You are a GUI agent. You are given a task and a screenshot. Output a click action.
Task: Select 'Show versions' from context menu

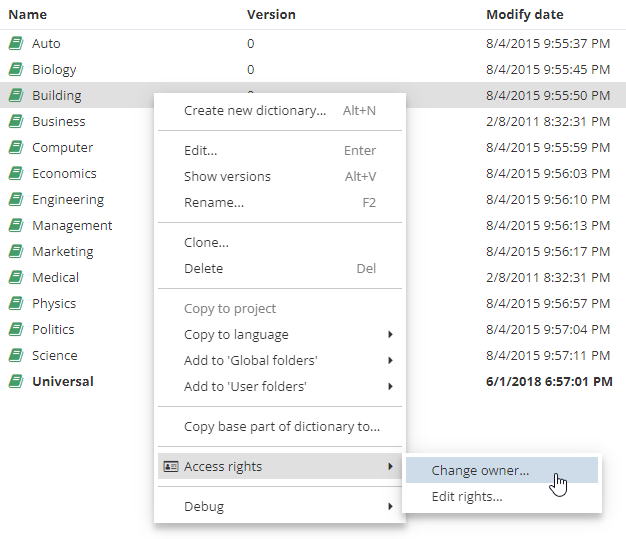click(x=227, y=177)
